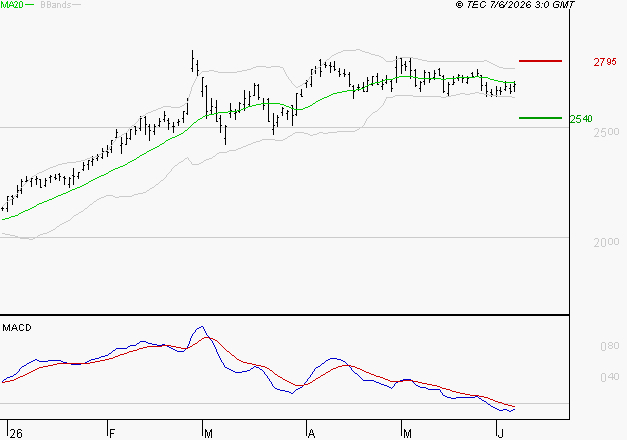Click the 040 MACD axis label
The width and height of the screenshot is (627, 440).
[609, 377]
